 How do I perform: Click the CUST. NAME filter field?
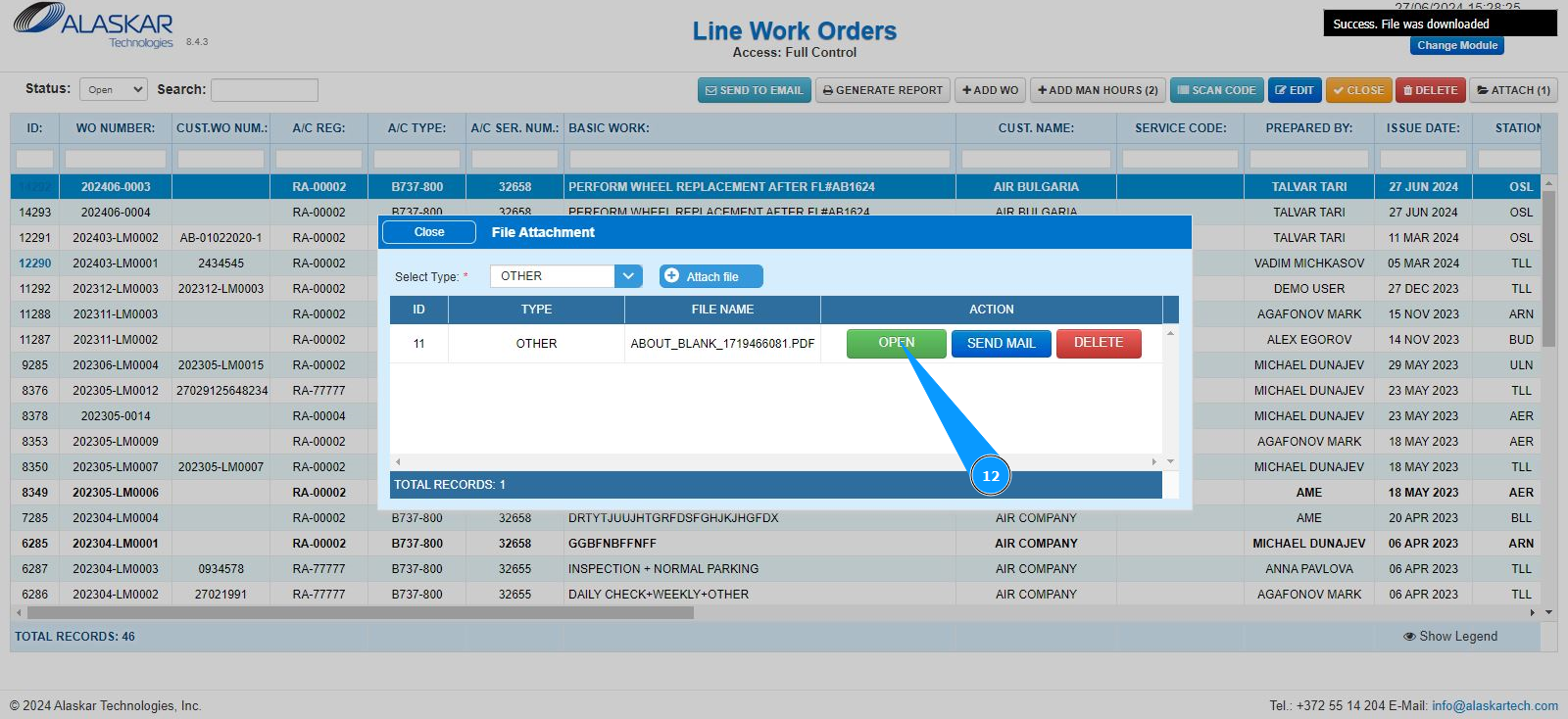tap(1036, 159)
